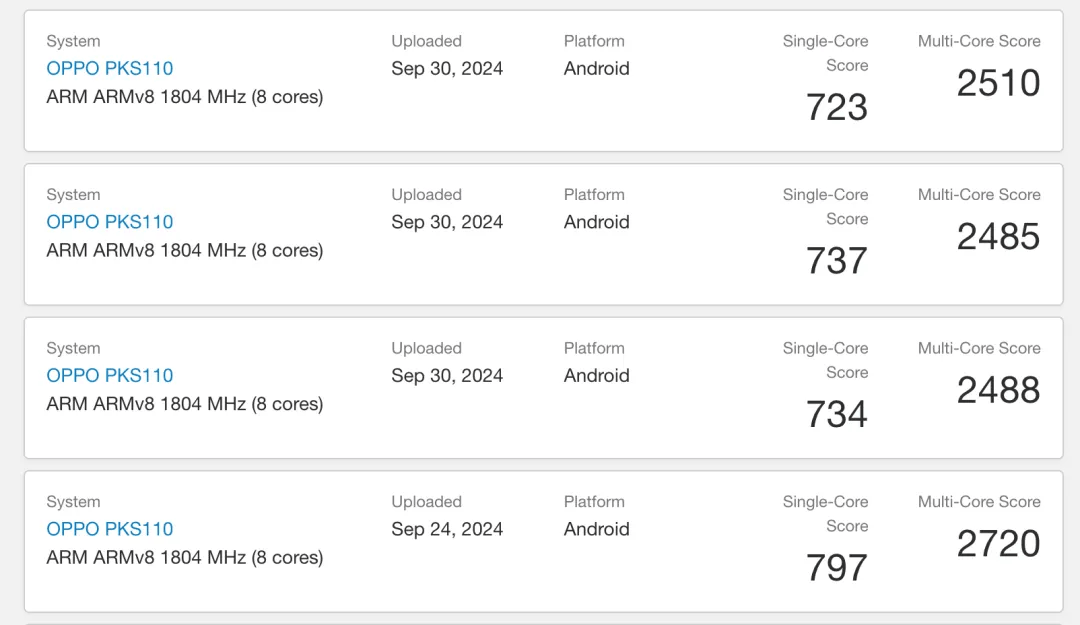The image size is (1080, 625).
Task: Click the Android platform text in the 2485 card
Action: 597,222
